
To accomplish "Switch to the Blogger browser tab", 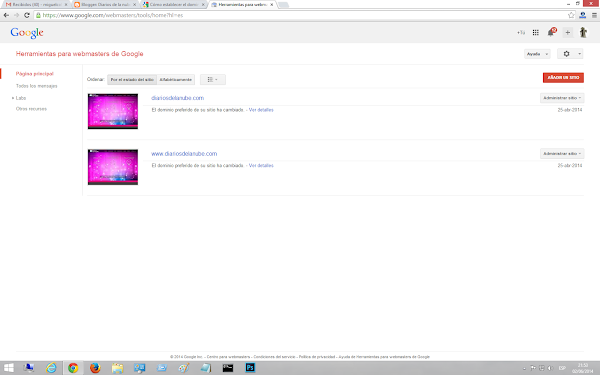I will (105, 5).
